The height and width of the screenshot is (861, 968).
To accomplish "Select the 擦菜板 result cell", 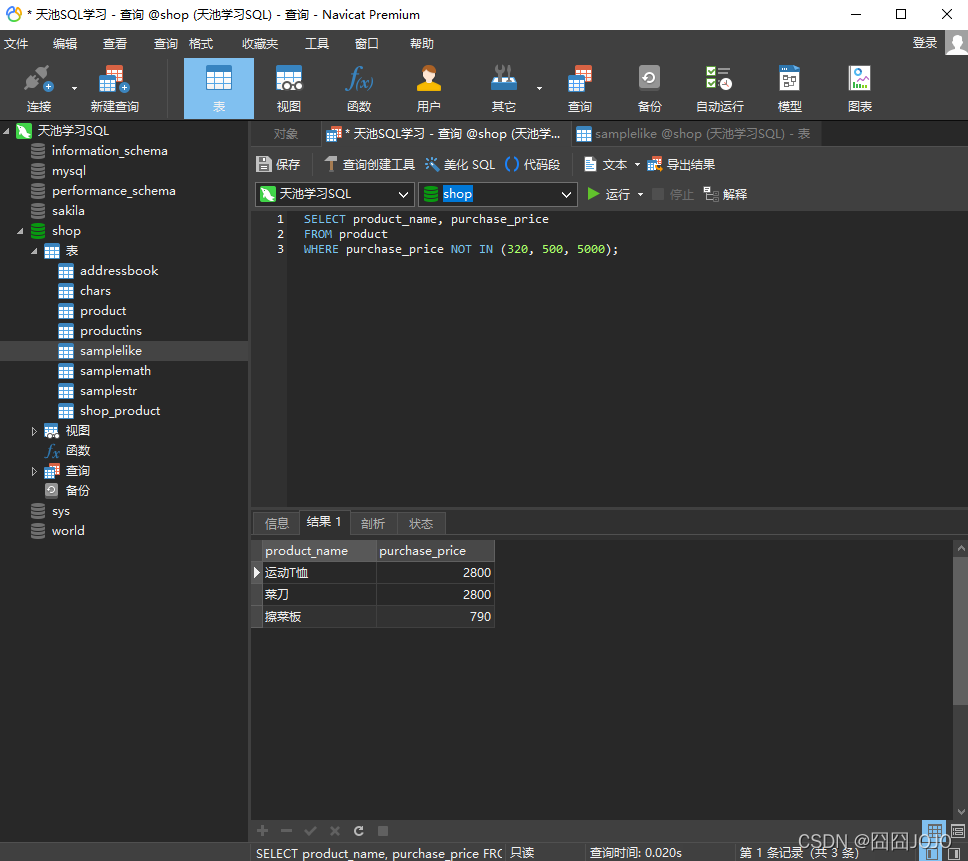I will tap(319, 617).
